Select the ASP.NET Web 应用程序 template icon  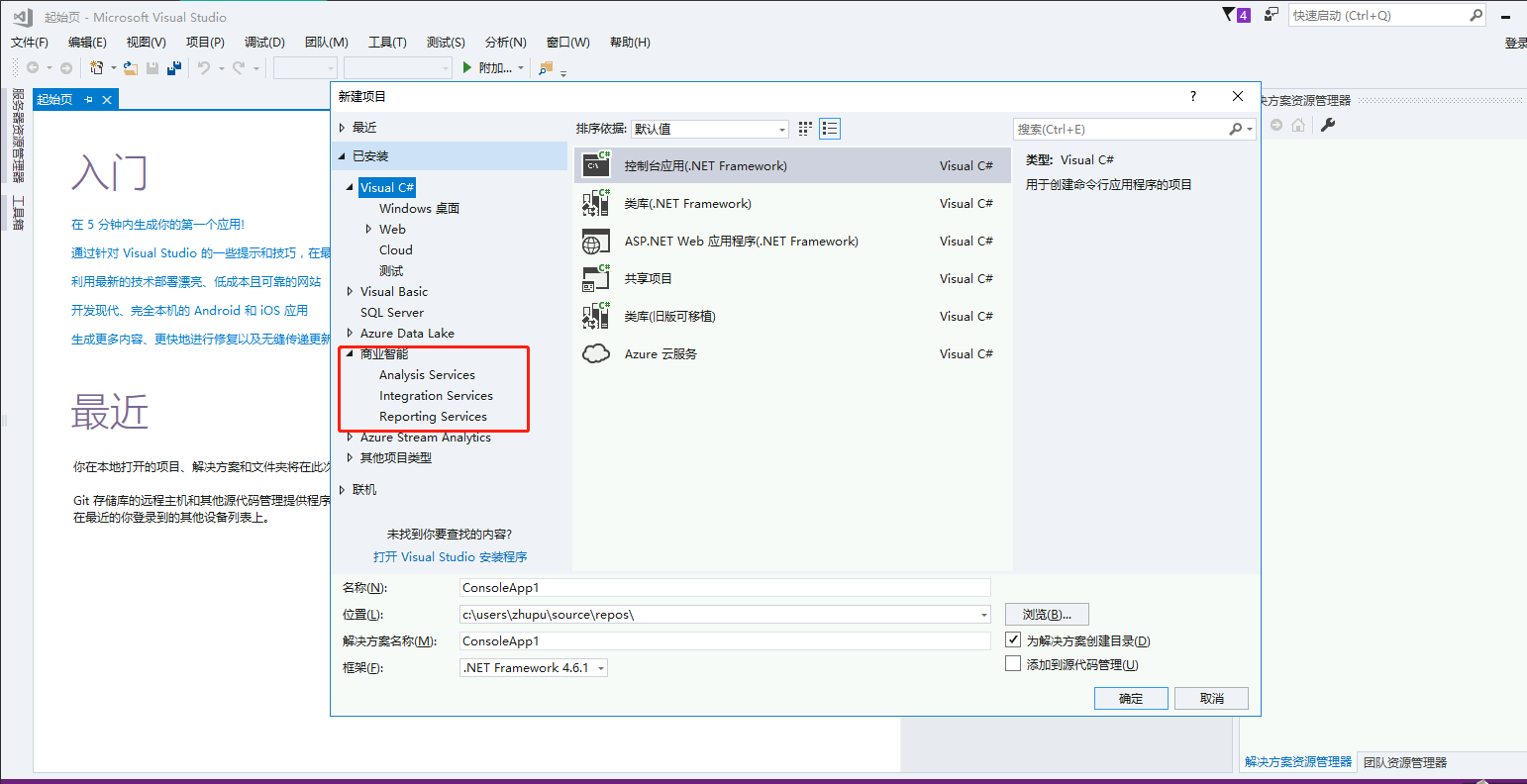(x=595, y=241)
